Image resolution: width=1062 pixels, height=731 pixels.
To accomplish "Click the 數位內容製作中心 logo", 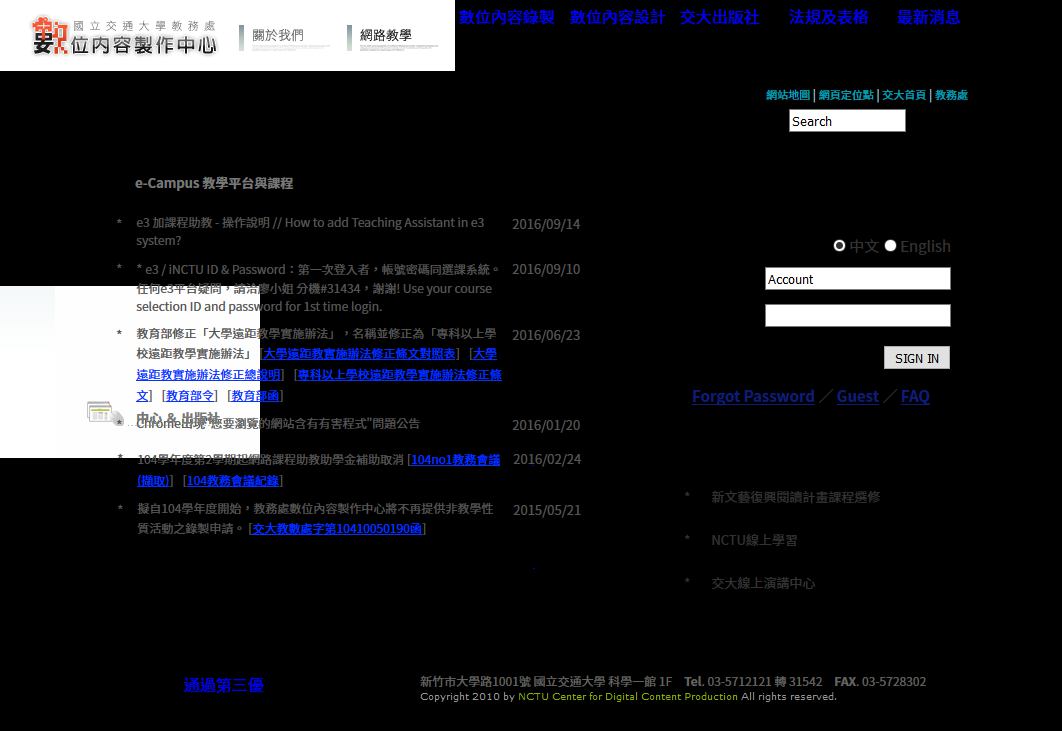I will (x=124, y=36).
